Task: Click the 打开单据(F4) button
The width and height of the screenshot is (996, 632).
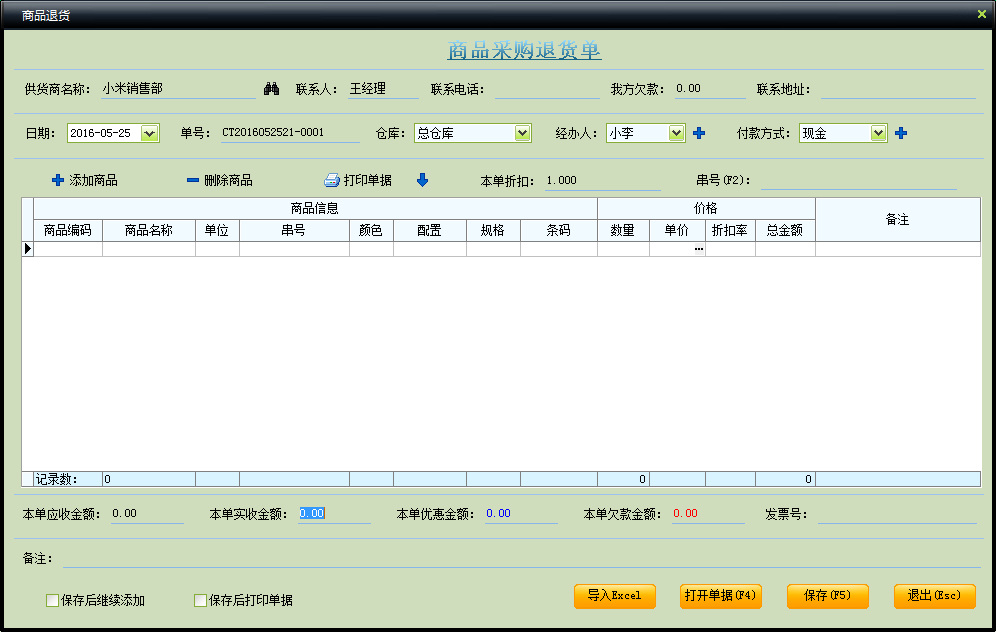Action: tap(720, 596)
